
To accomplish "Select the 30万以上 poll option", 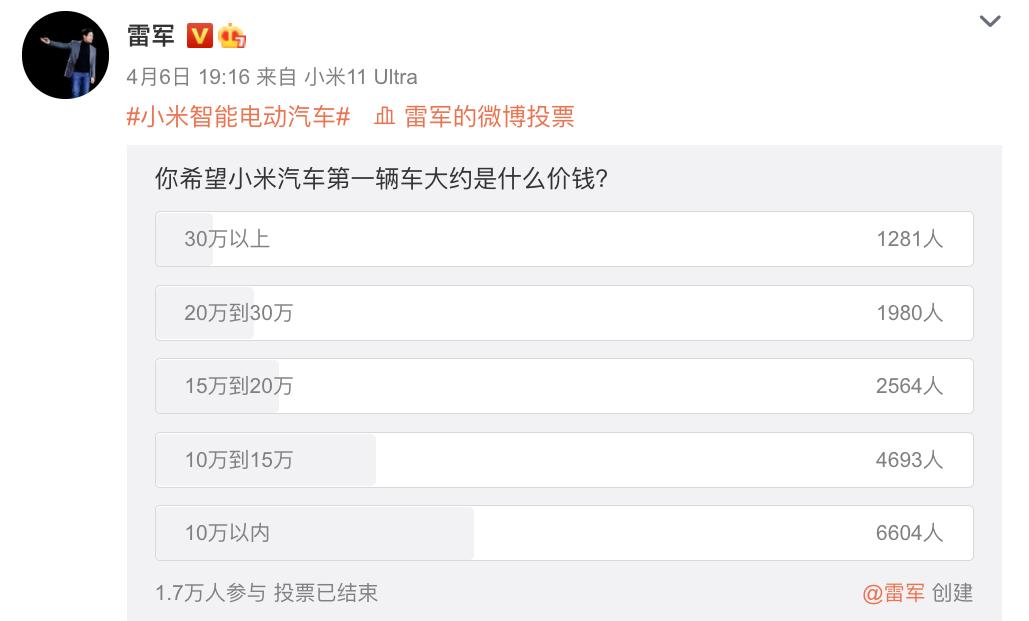I will [564, 239].
